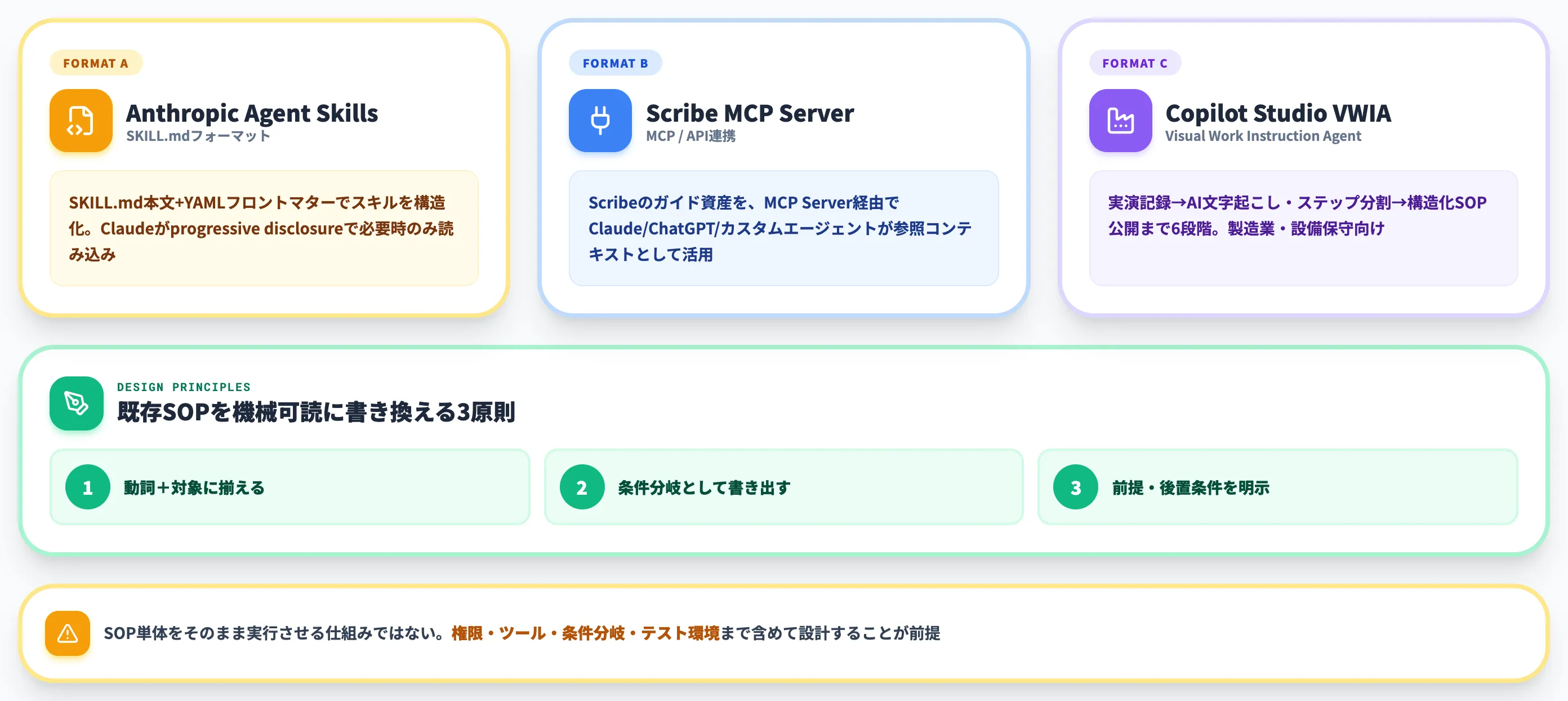This screenshot has height=701, width=1568.
Task: Click the Copilot Studio VWIA heading
Action: click(x=1279, y=113)
